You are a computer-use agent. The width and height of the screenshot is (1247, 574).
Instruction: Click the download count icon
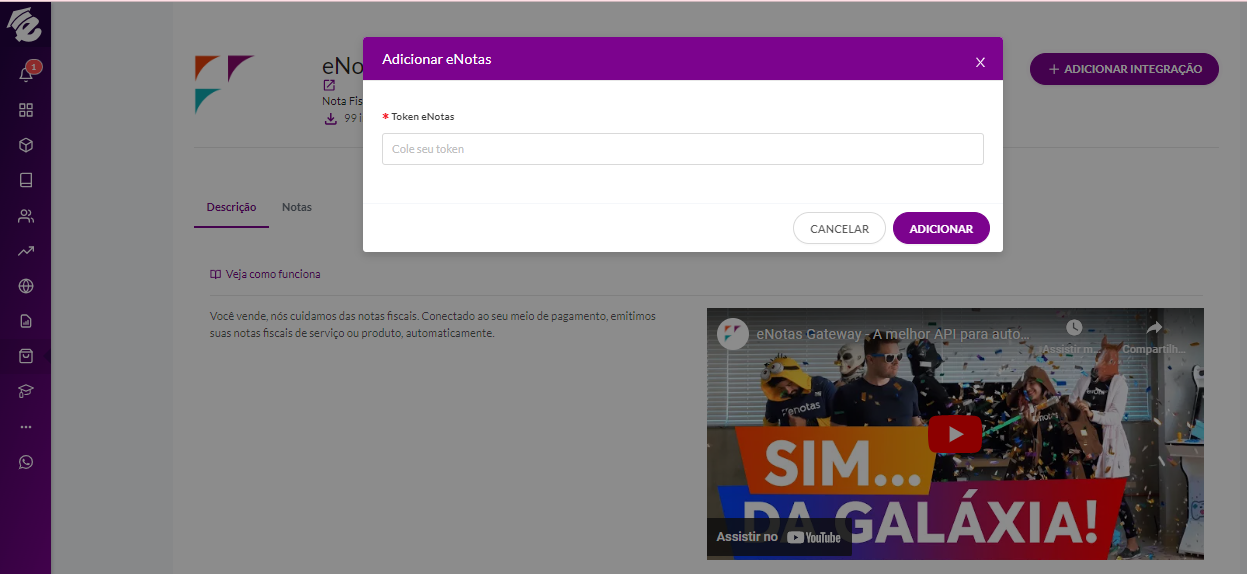330,118
